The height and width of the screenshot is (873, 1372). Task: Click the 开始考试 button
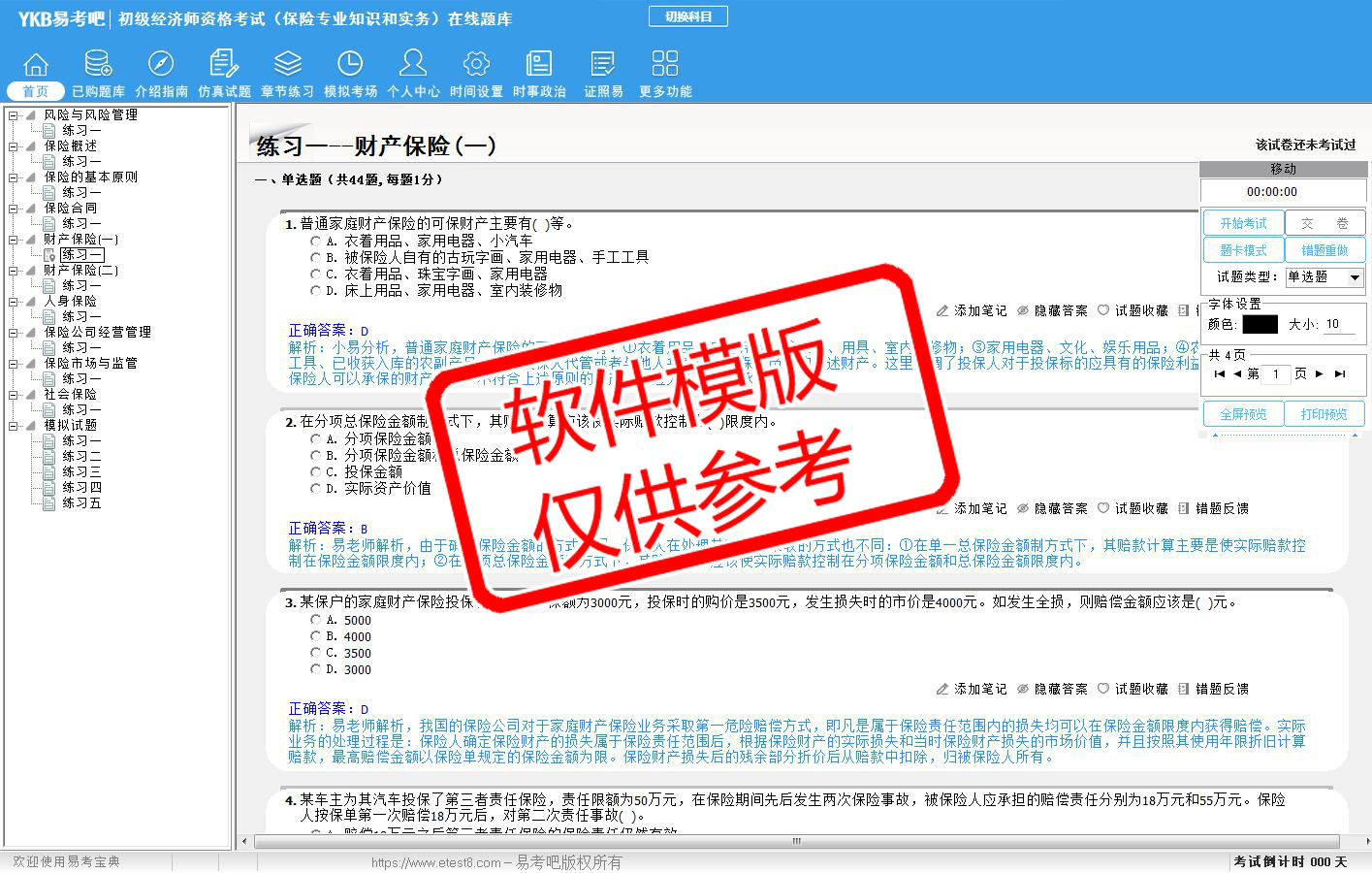click(x=1243, y=223)
